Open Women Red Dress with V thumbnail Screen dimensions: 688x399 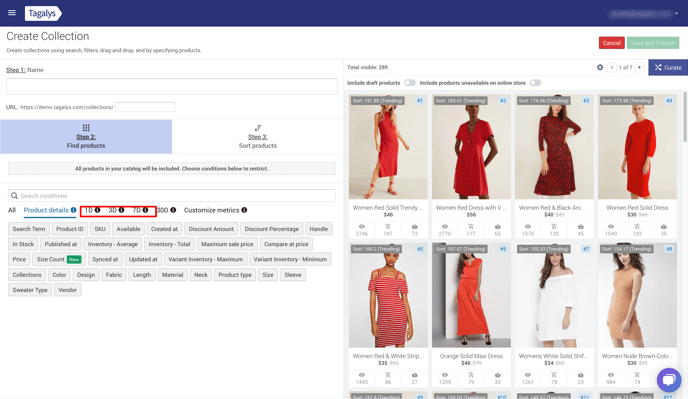(471, 147)
